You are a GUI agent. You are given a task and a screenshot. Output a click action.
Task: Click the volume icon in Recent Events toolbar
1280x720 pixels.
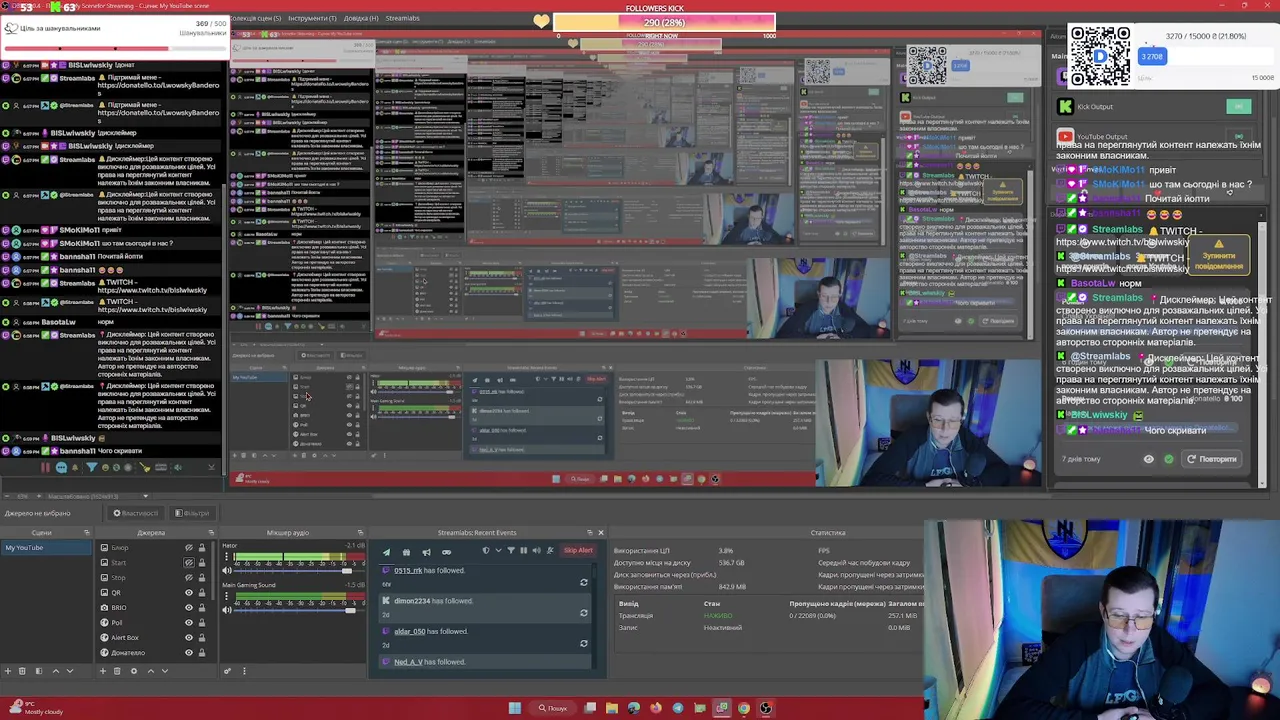pyautogui.click(x=537, y=550)
